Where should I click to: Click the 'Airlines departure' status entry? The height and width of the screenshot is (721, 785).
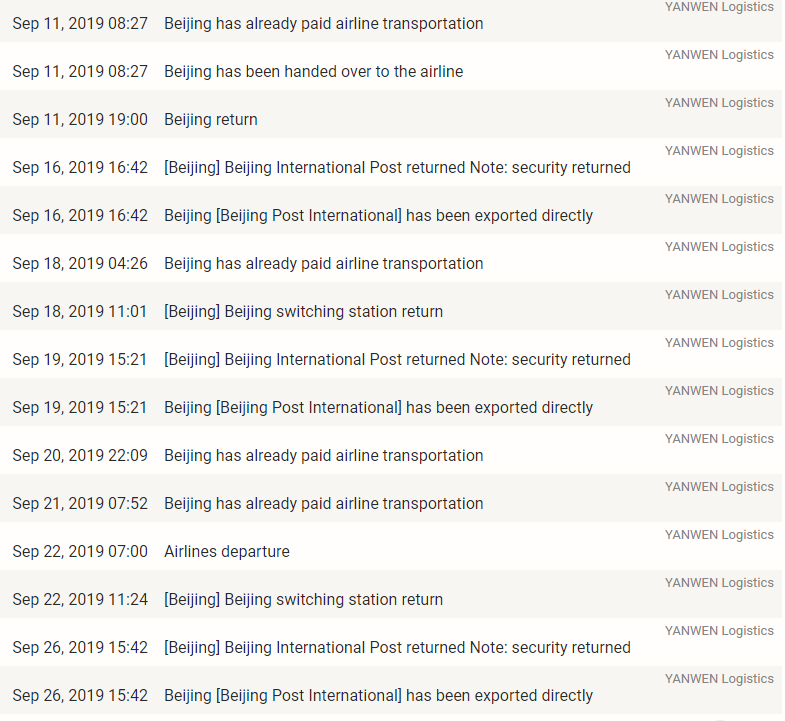[227, 551]
